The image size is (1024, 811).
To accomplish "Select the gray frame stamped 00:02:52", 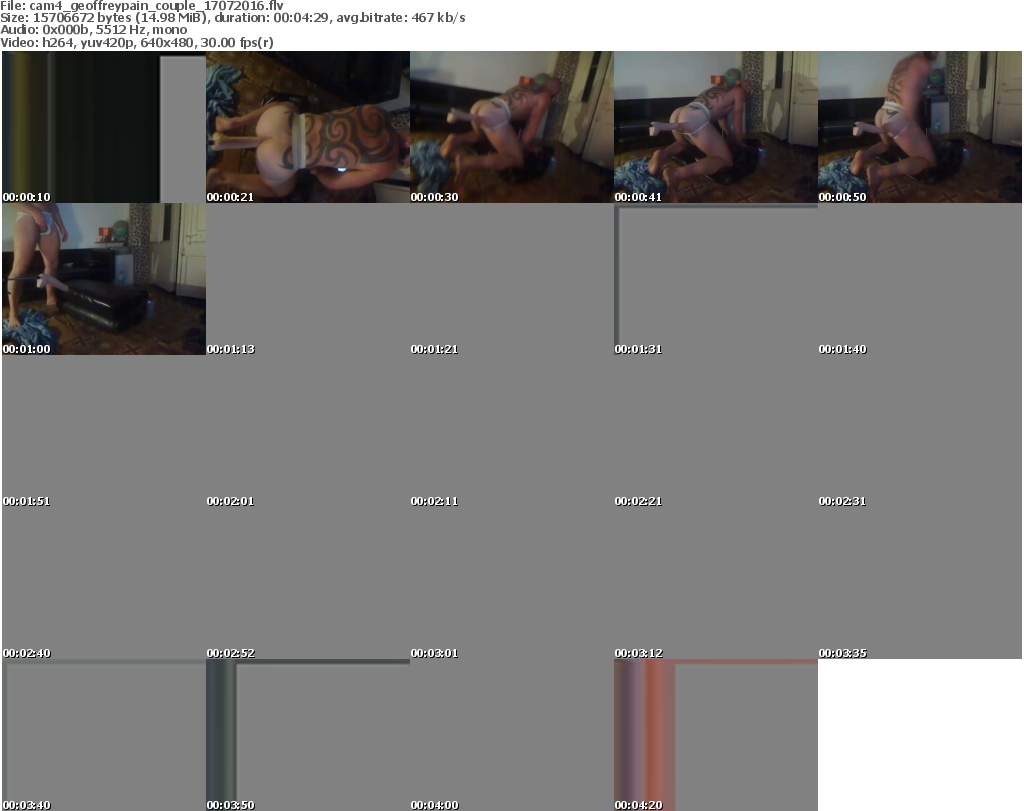I will tap(308, 583).
